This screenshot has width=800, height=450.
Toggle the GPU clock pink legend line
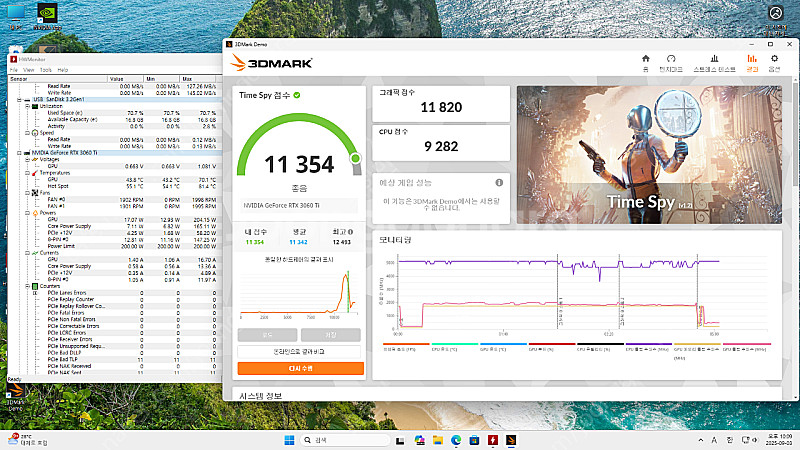745,347
